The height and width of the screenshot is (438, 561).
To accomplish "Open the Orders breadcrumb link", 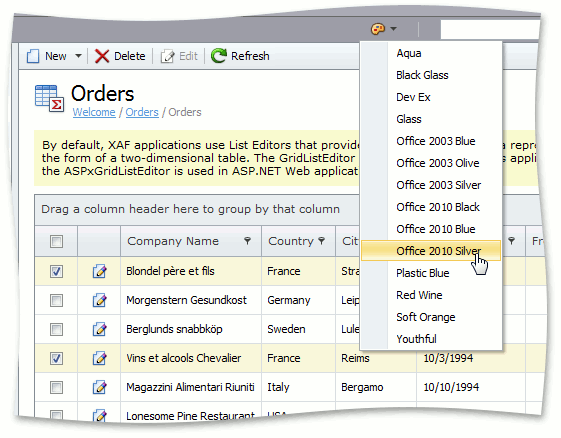I will 142,112.
